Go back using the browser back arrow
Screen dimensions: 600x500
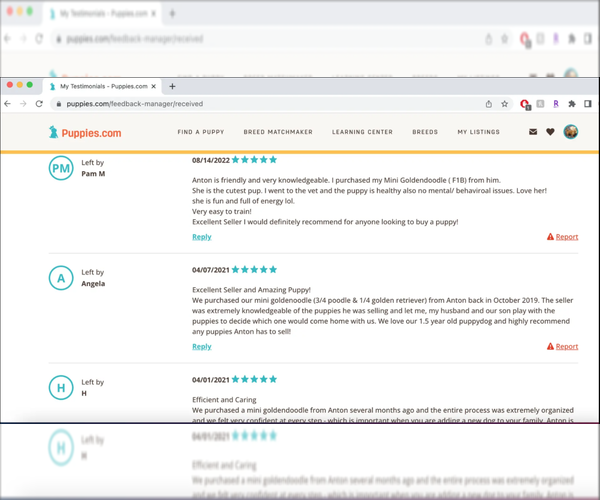[9, 103]
